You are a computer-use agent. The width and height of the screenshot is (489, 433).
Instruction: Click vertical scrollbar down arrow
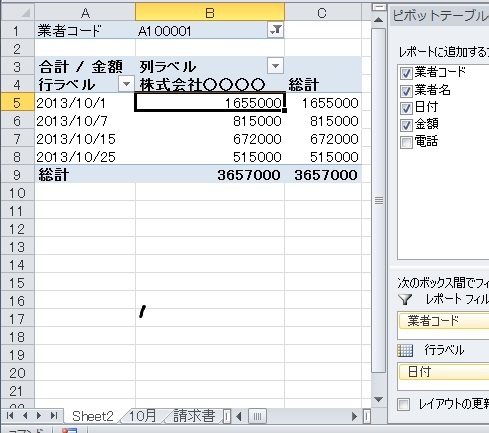(x=378, y=399)
